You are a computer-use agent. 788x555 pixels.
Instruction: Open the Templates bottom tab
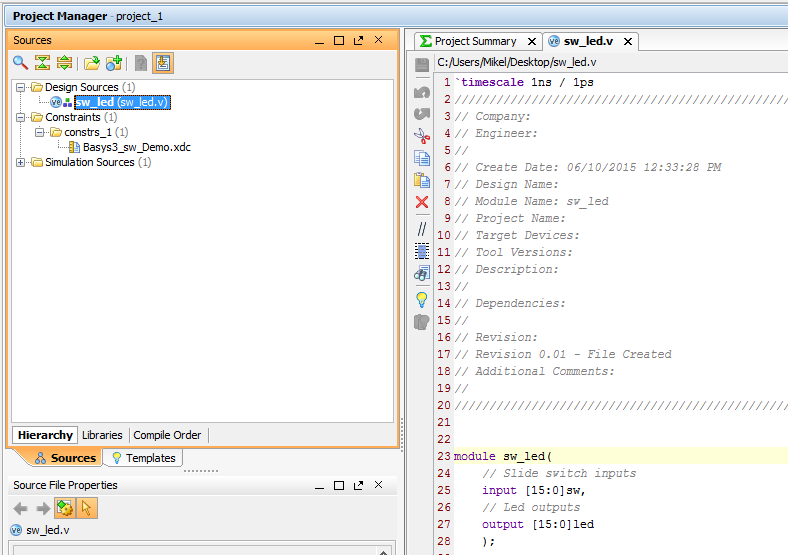pos(143,458)
